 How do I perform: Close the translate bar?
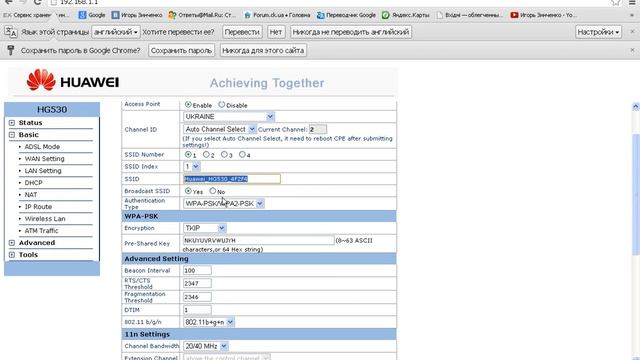point(632,31)
